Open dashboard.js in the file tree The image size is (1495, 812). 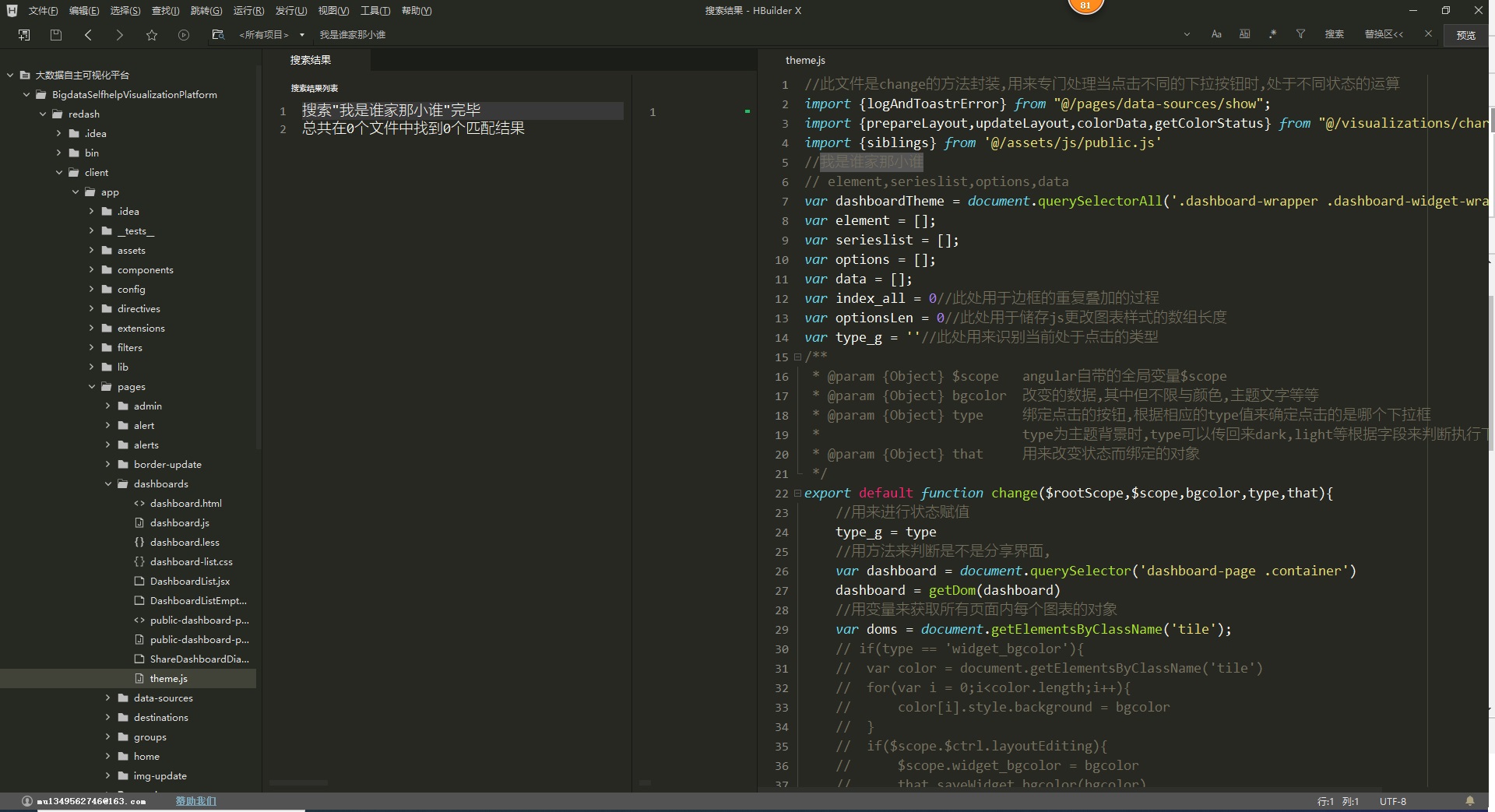coord(179,523)
